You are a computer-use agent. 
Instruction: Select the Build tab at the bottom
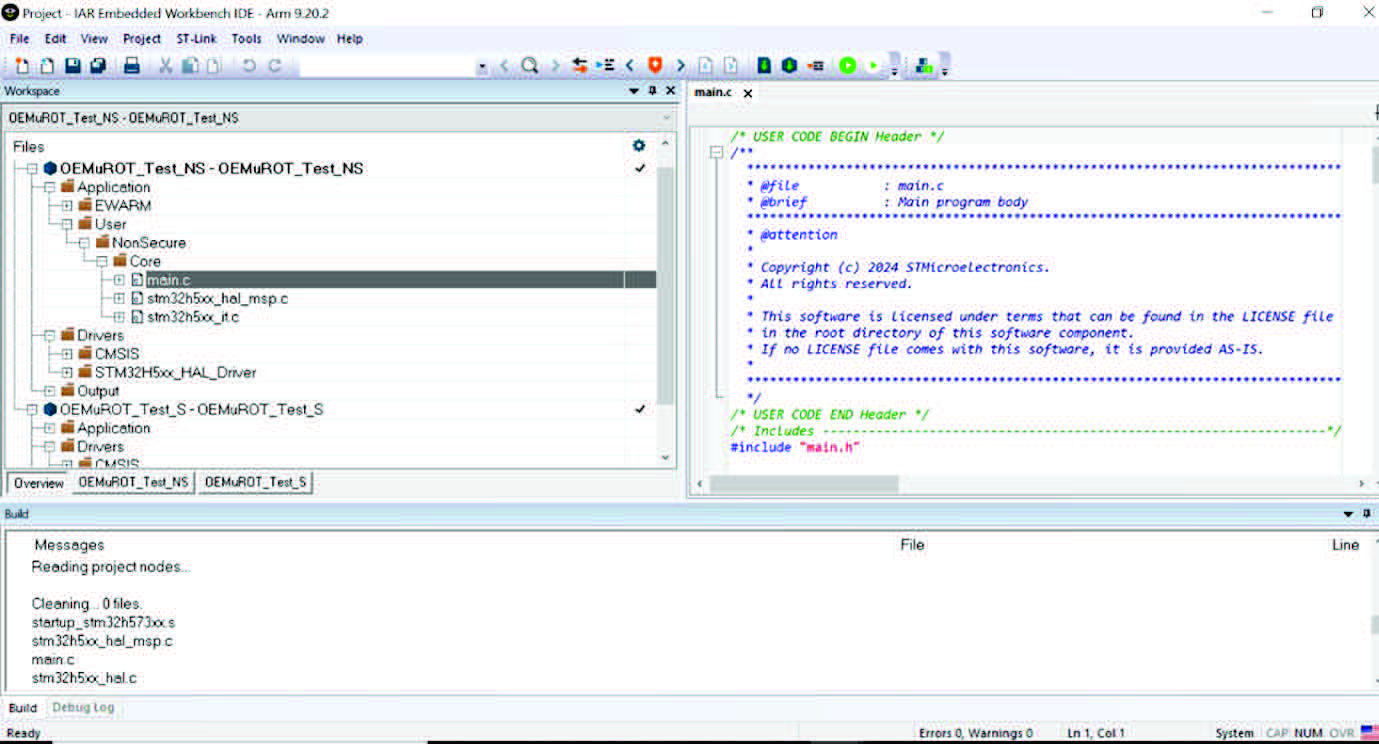coord(23,708)
